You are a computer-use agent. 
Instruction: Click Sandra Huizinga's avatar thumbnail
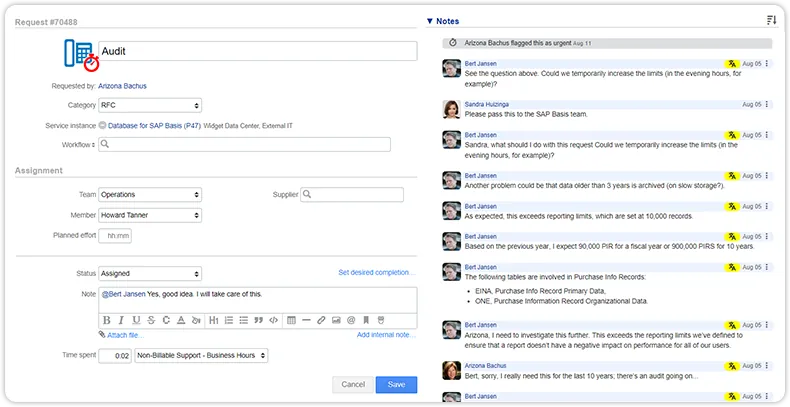pyautogui.click(x=451, y=109)
